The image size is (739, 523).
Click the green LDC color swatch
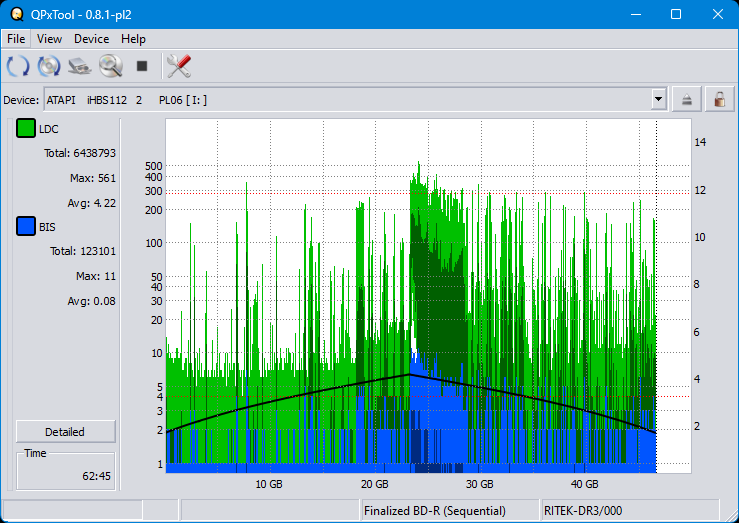pos(26,129)
